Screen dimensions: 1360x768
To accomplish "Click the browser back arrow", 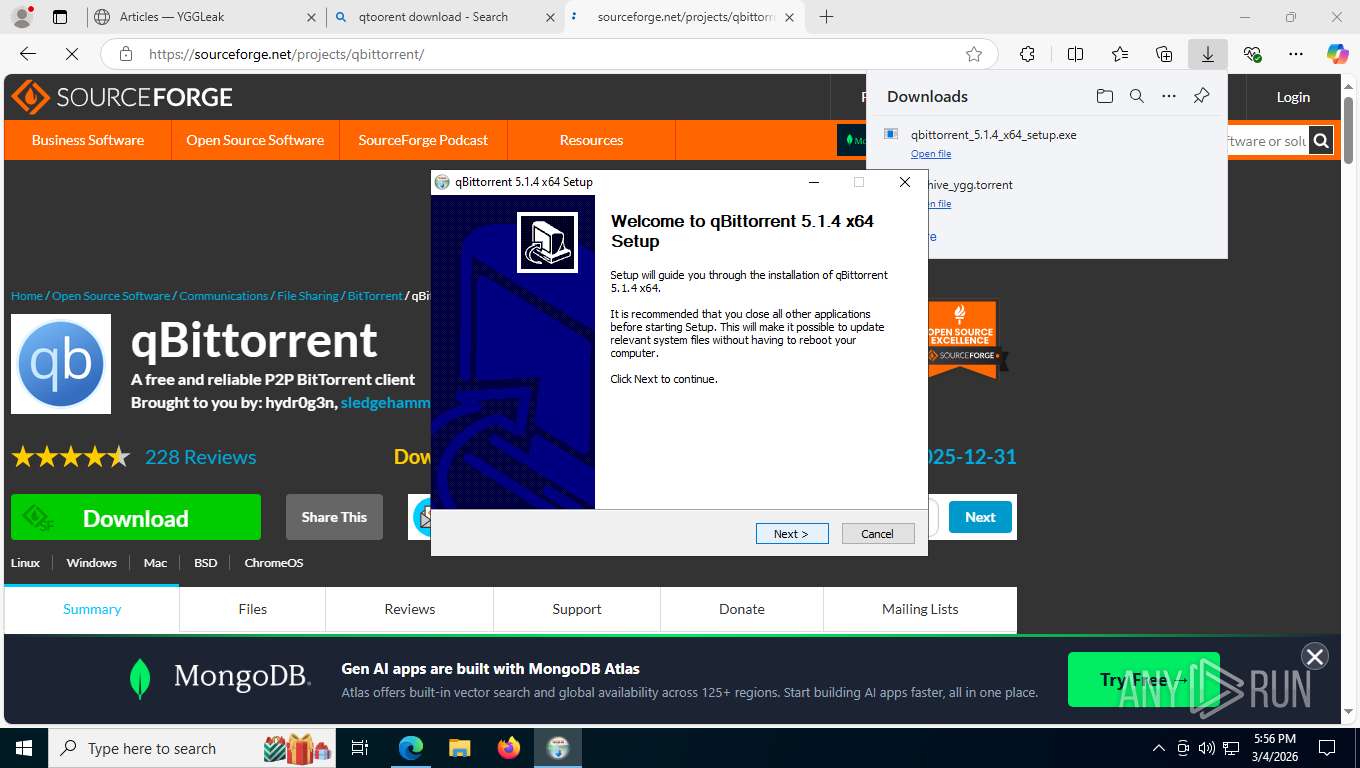I will (x=28, y=54).
